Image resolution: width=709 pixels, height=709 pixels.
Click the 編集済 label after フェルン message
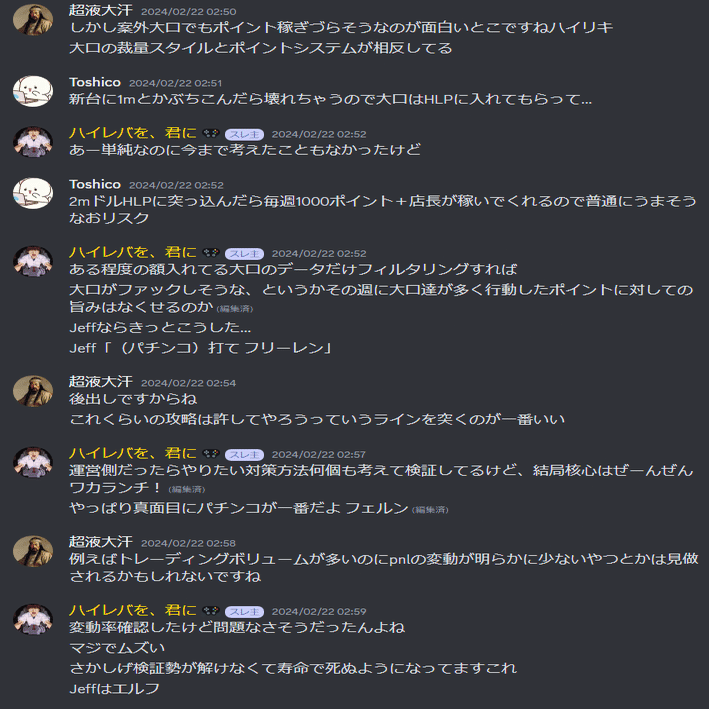click(430, 510)
